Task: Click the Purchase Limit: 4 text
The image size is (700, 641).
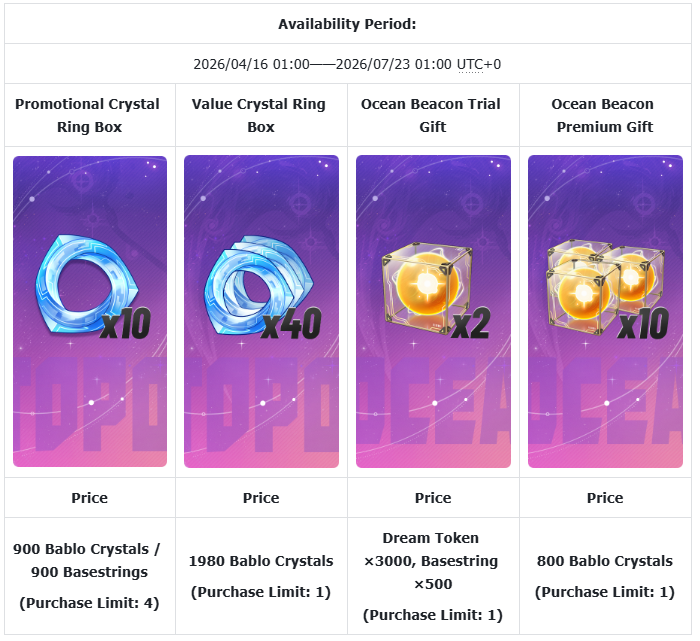Action: [90, 603]
